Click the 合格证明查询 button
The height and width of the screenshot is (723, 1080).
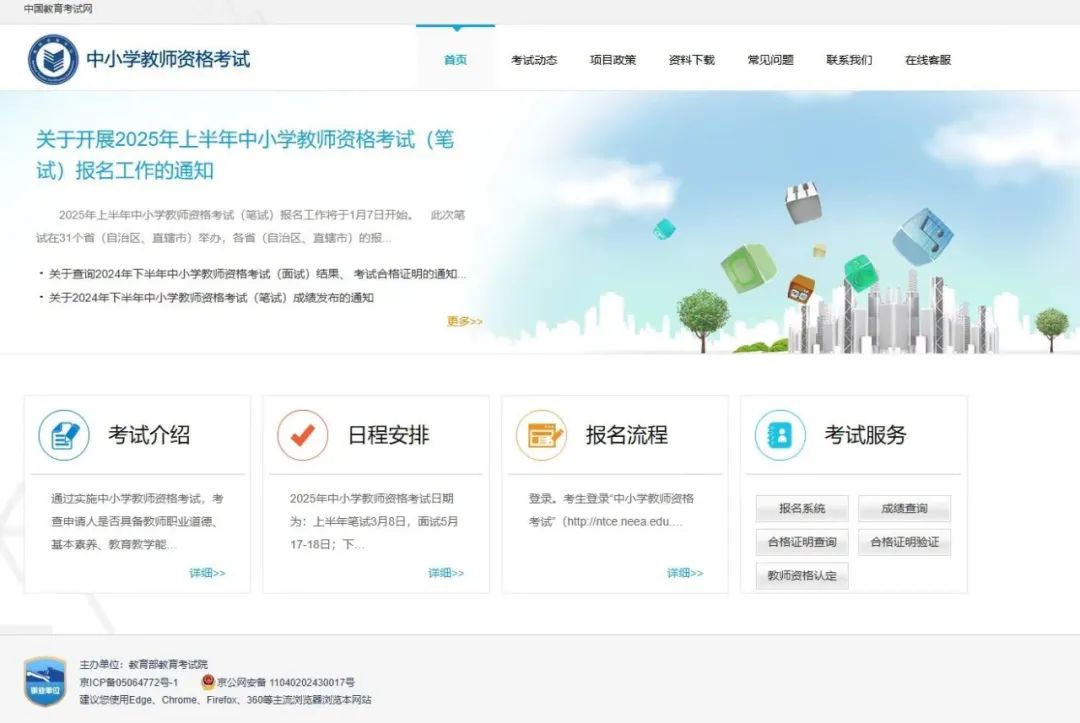point(800,542)
